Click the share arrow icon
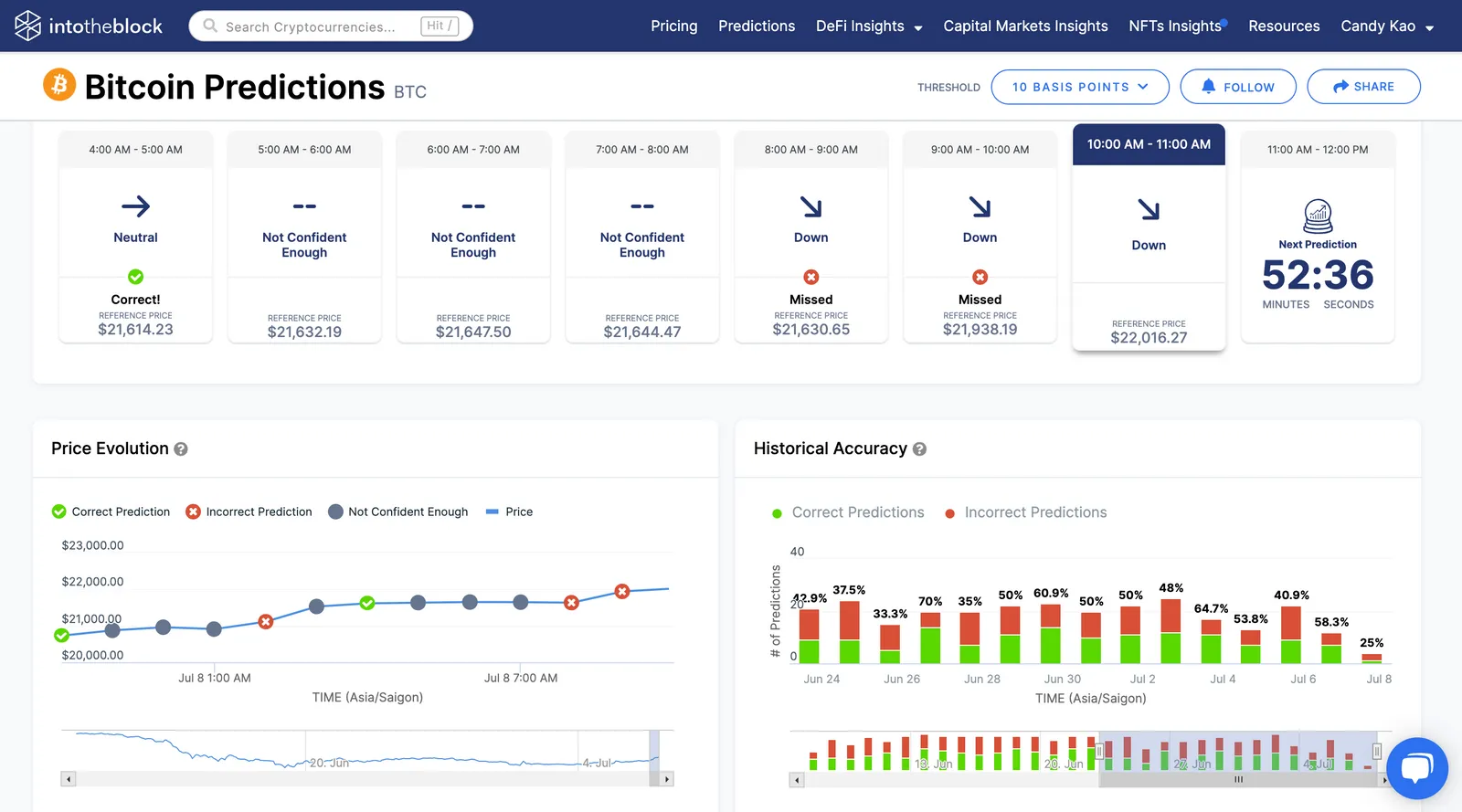The width and height of the screenshot is (1462, 812). [x=1340, y=86]
